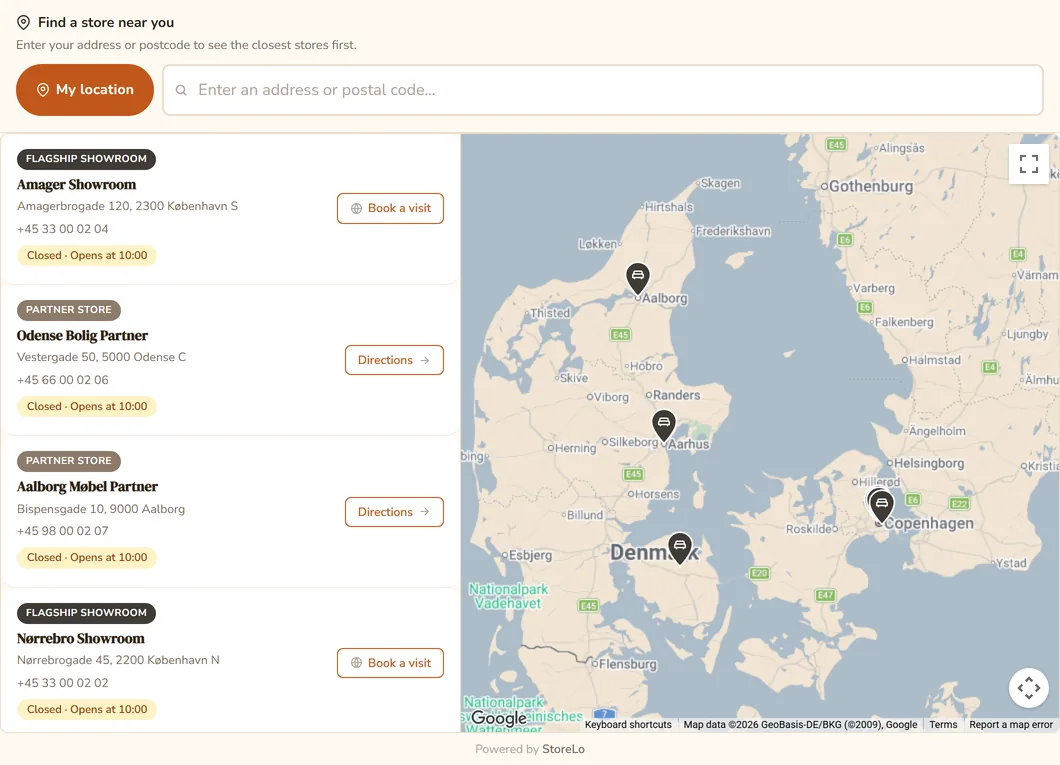Focus the address or postal code field
1060x765 pixels.
tap(602, 90)
